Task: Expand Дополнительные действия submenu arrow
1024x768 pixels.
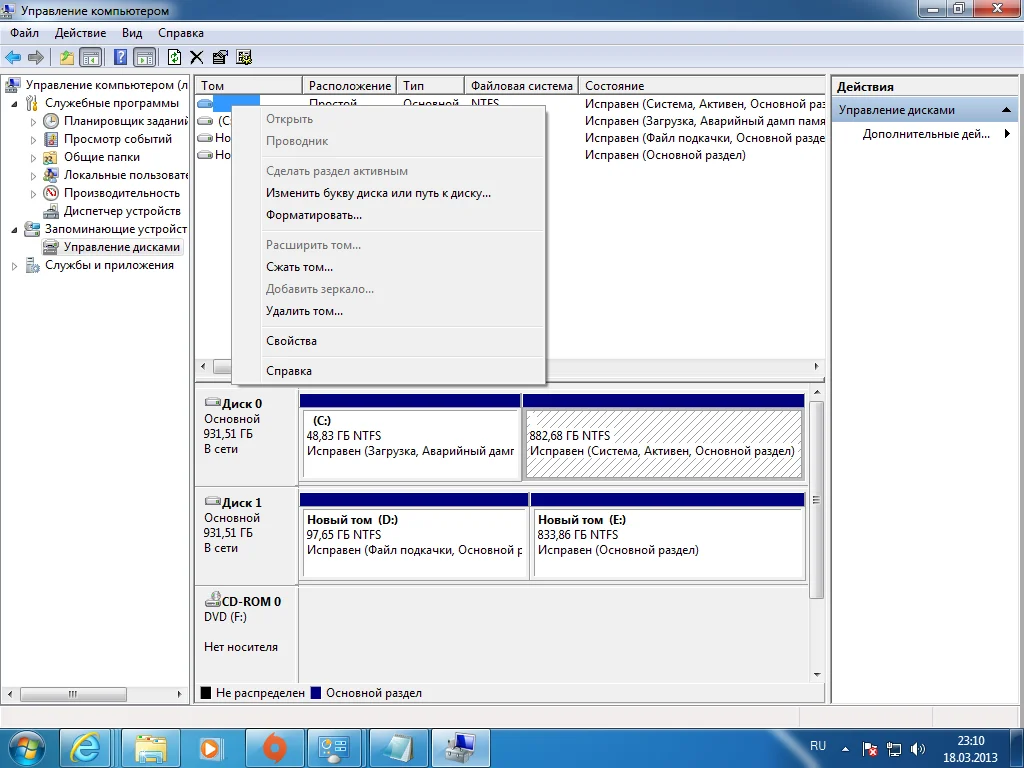Action: coord(1007,134)
